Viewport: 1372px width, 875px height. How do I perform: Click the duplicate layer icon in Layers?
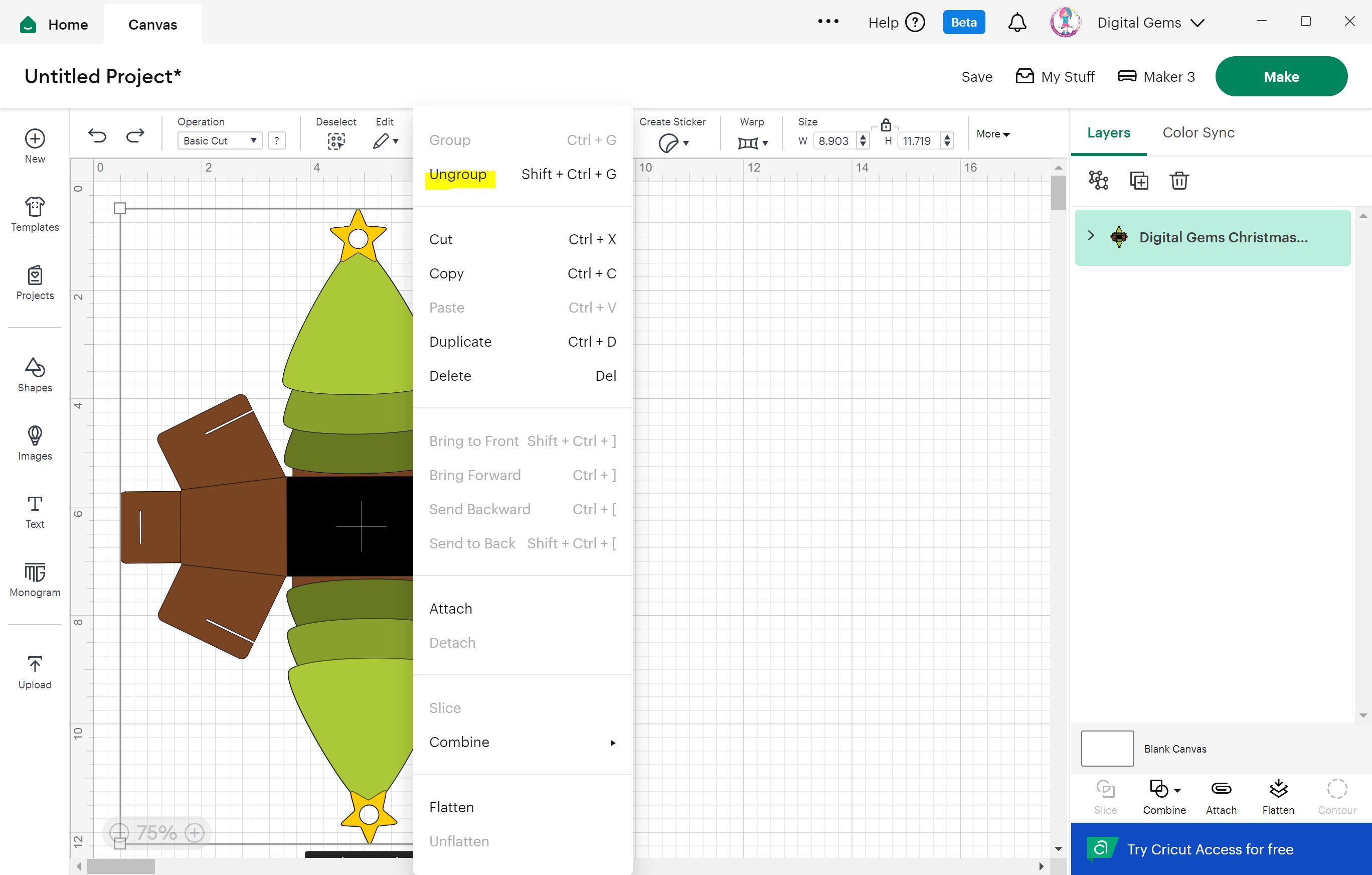[x=1138, y=181]
